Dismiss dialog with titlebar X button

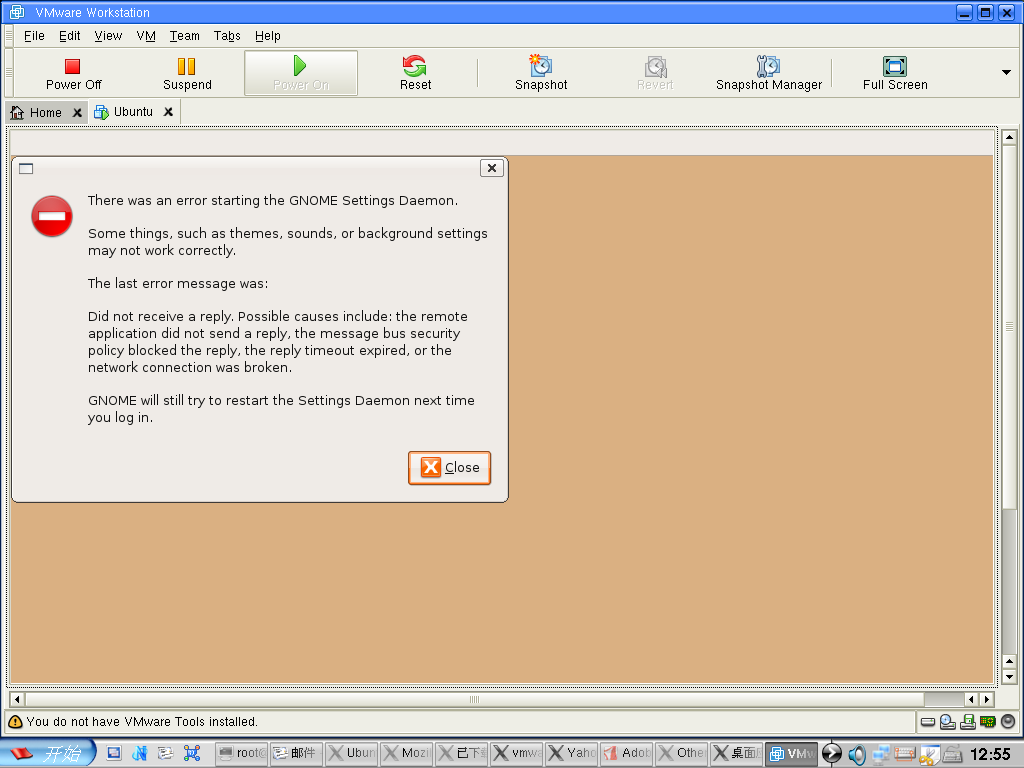pos(492,168)
